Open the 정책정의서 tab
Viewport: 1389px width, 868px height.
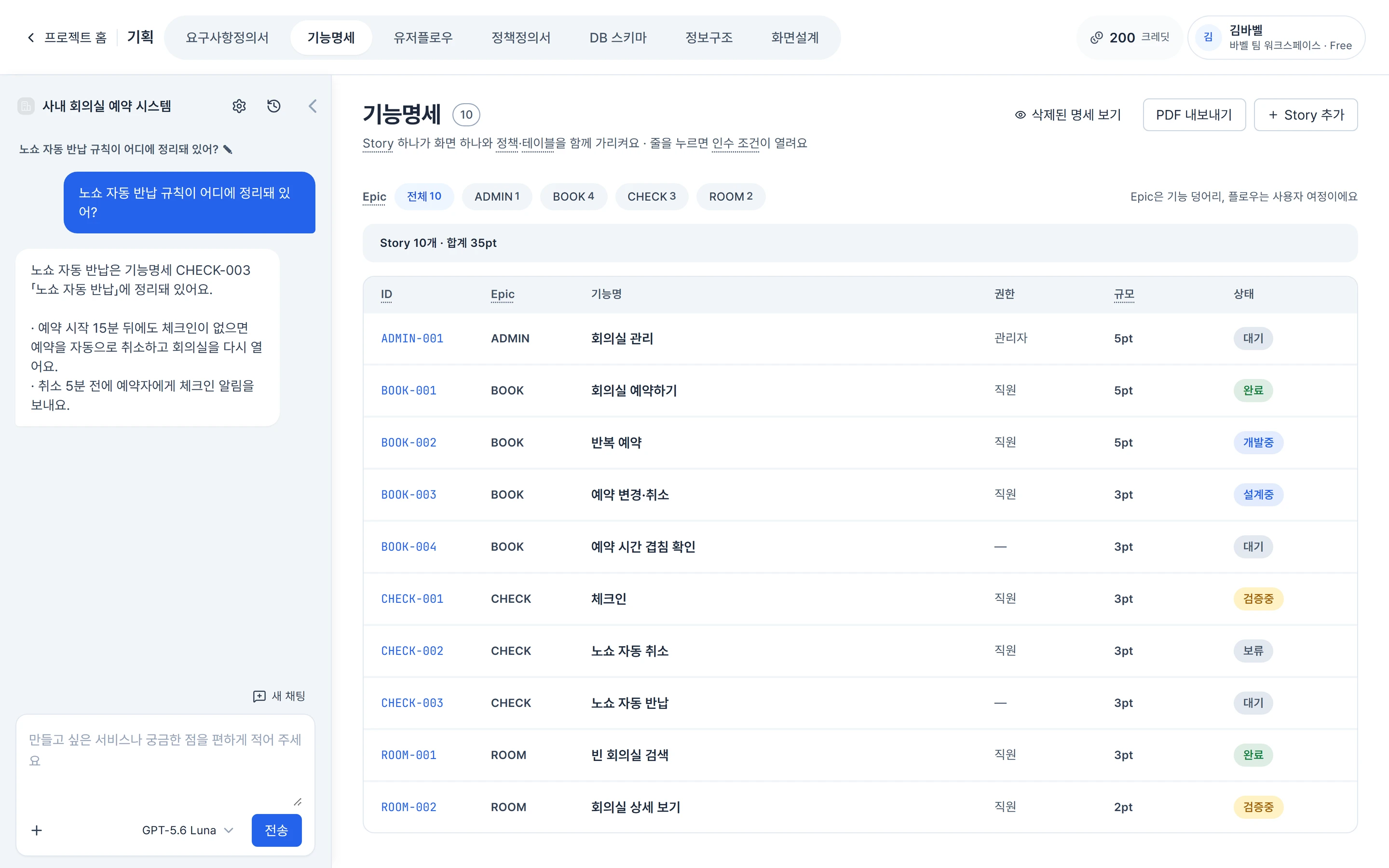pos(521,38)
